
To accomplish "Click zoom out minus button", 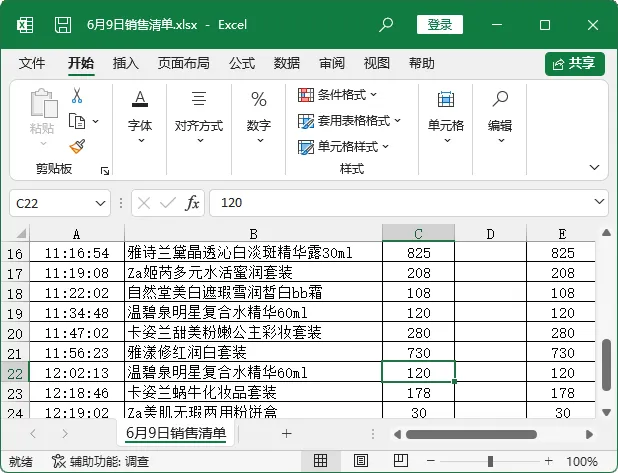I will pos(431,460).
